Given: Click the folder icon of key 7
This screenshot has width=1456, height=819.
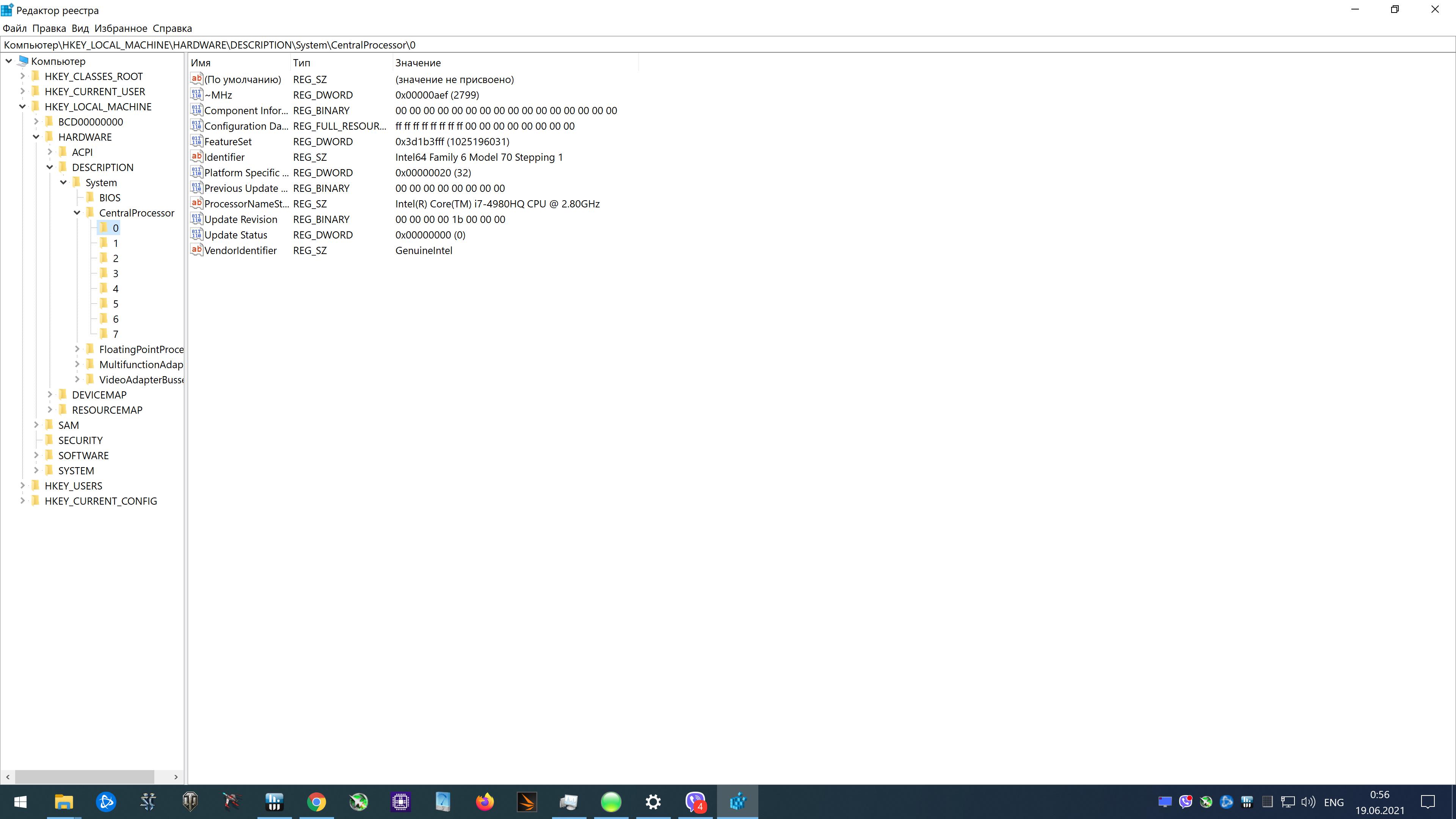Looking at the screenshot, I should 104,334.
